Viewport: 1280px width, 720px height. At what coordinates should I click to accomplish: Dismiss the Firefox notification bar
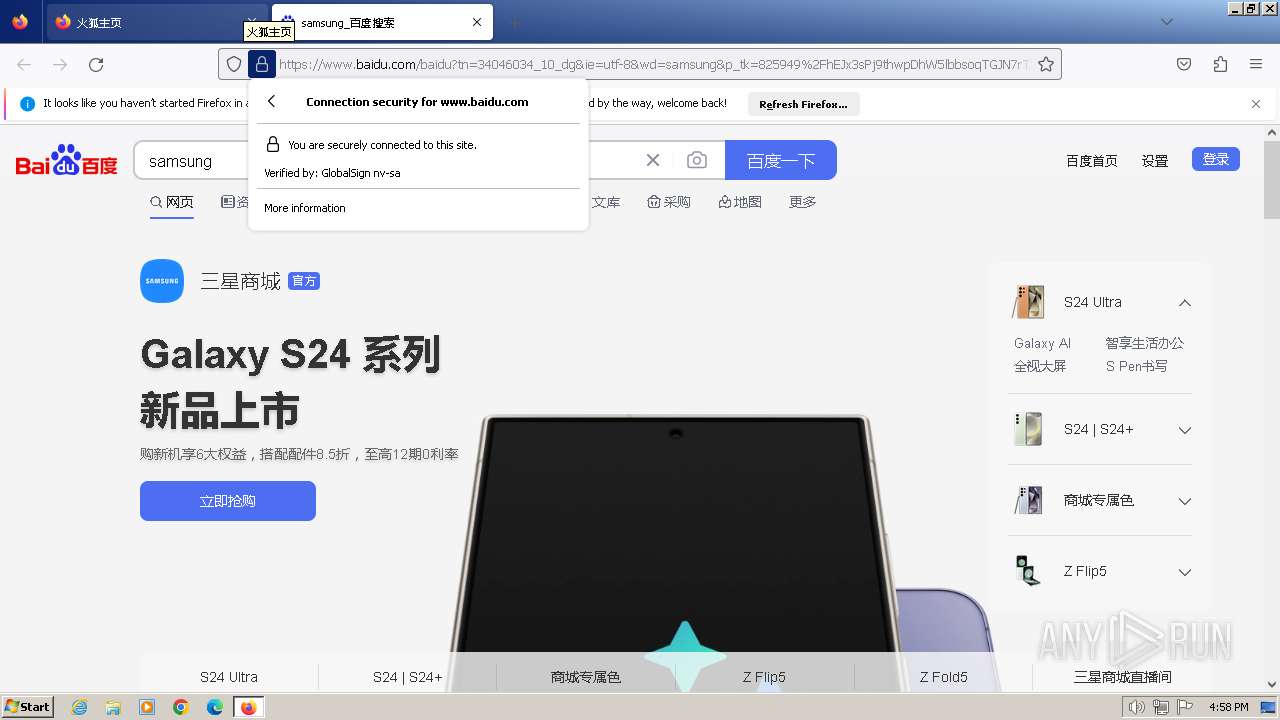(1256, 103)
